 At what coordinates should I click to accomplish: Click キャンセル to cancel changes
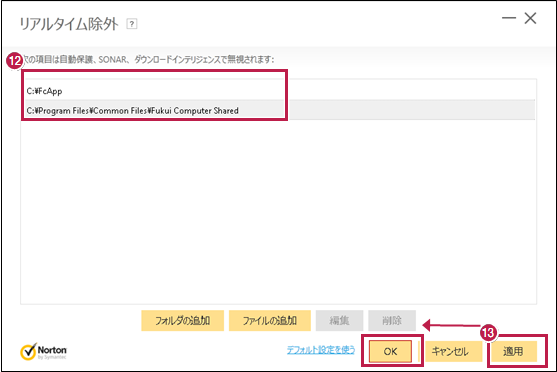(450, 351)
